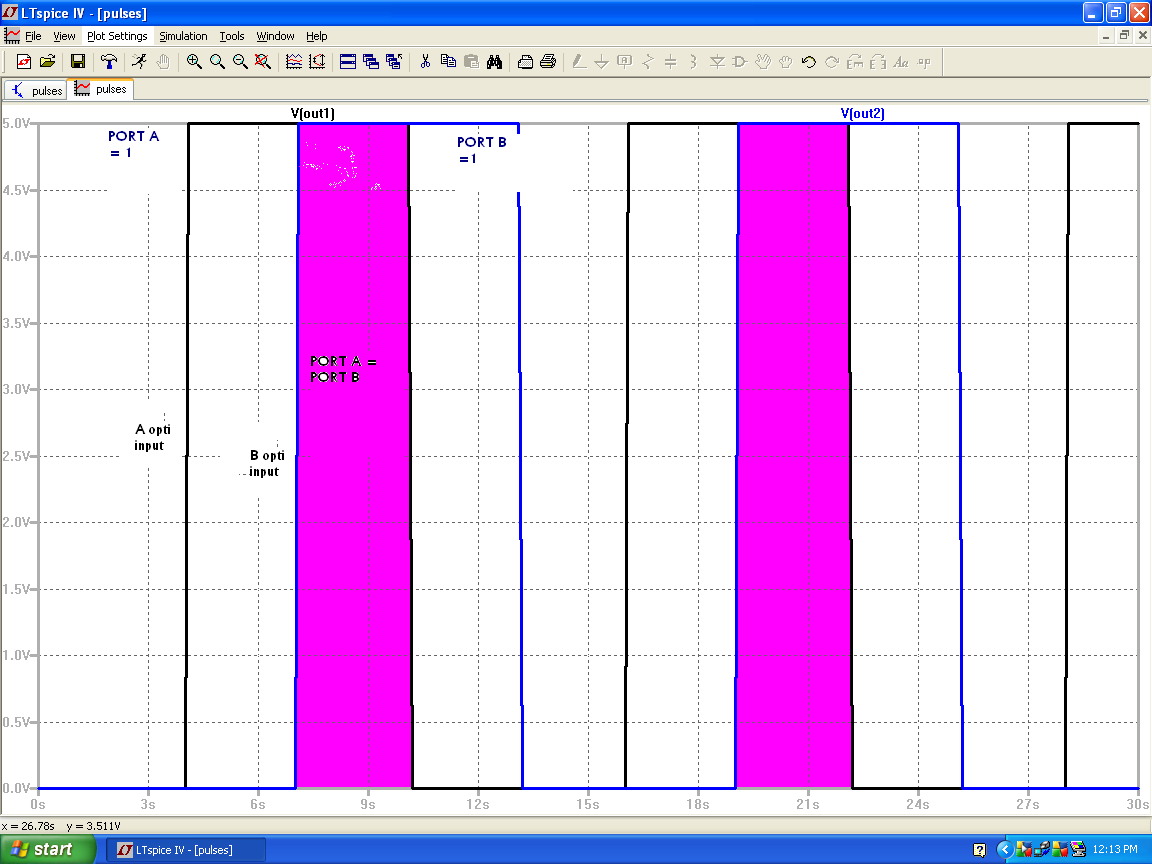This screenshot has width=1152, height=864.
Task: Zoom in with the plus magnifier
Action: tap(194, 62)
